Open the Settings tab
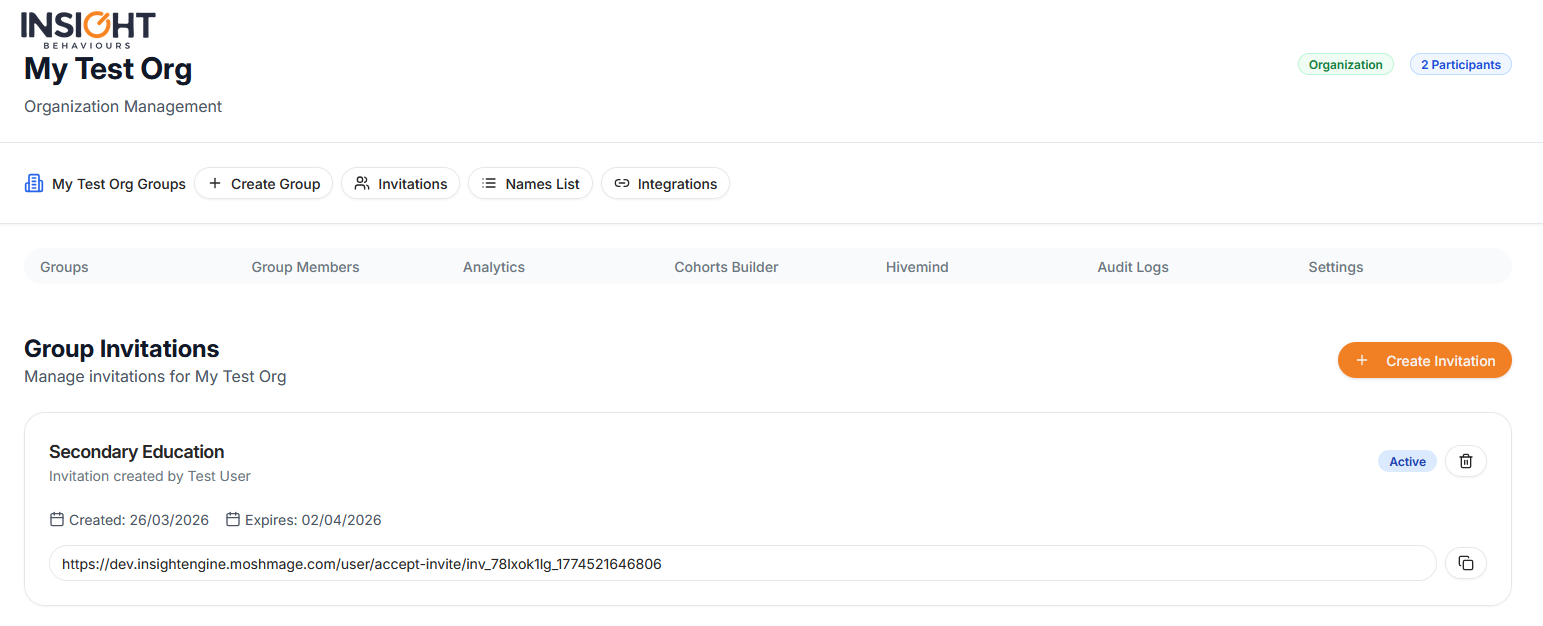Image resolution: width=1543 pixels, height=626 pixels. [1335, 267]
